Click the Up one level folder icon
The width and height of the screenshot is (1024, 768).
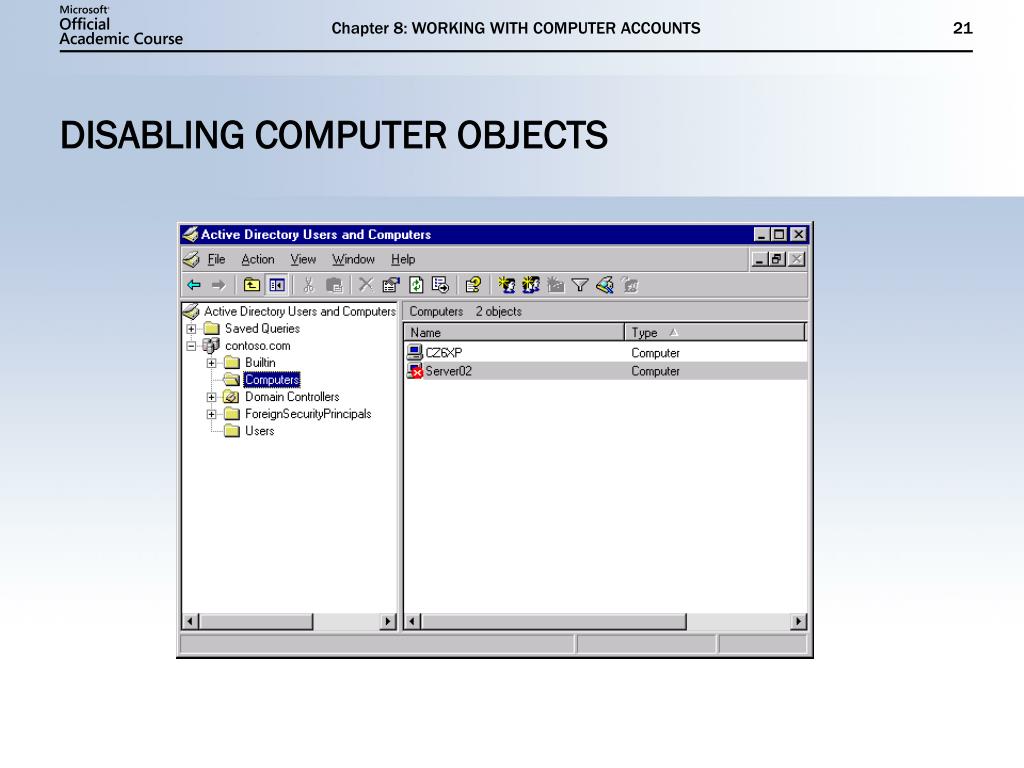click(x=251, y=285)
